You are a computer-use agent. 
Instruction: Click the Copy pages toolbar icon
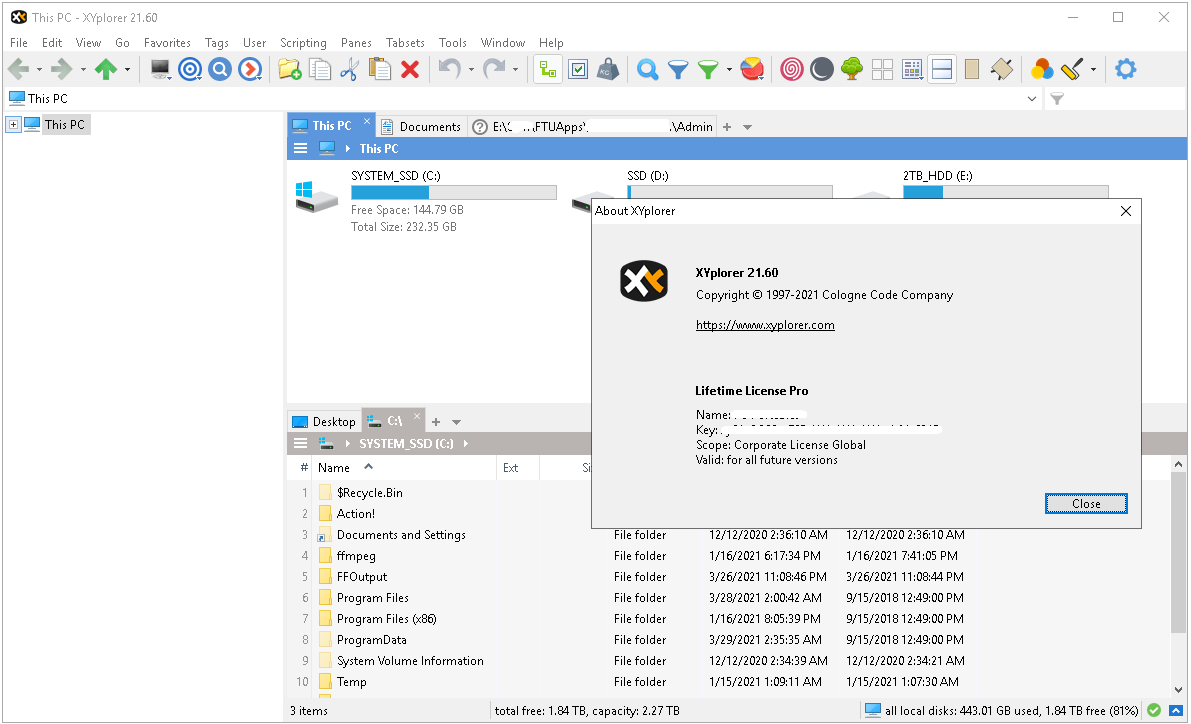click(x=320, y=69)
